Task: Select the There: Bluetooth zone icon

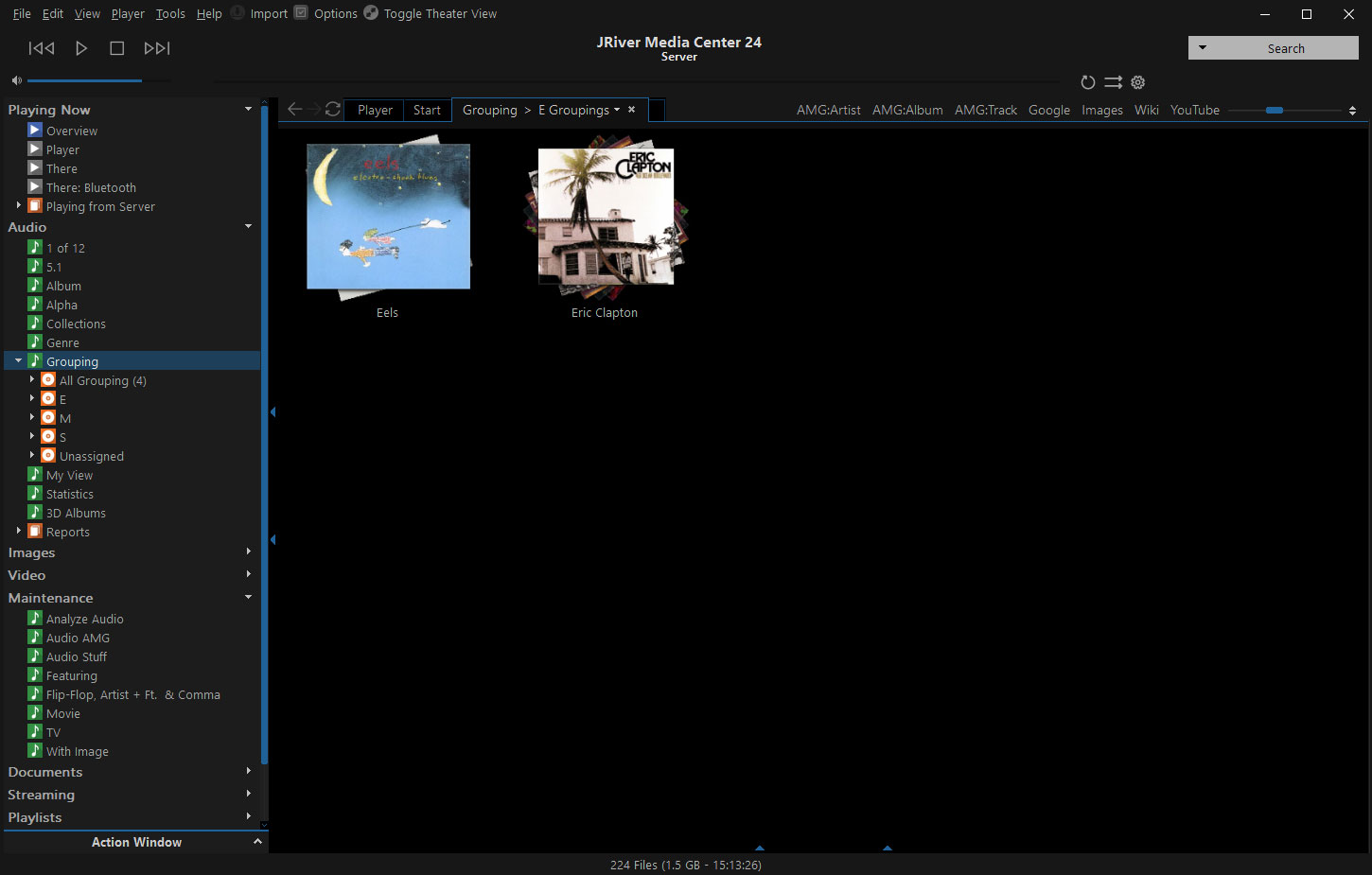Action: click(x=35, y=187)
